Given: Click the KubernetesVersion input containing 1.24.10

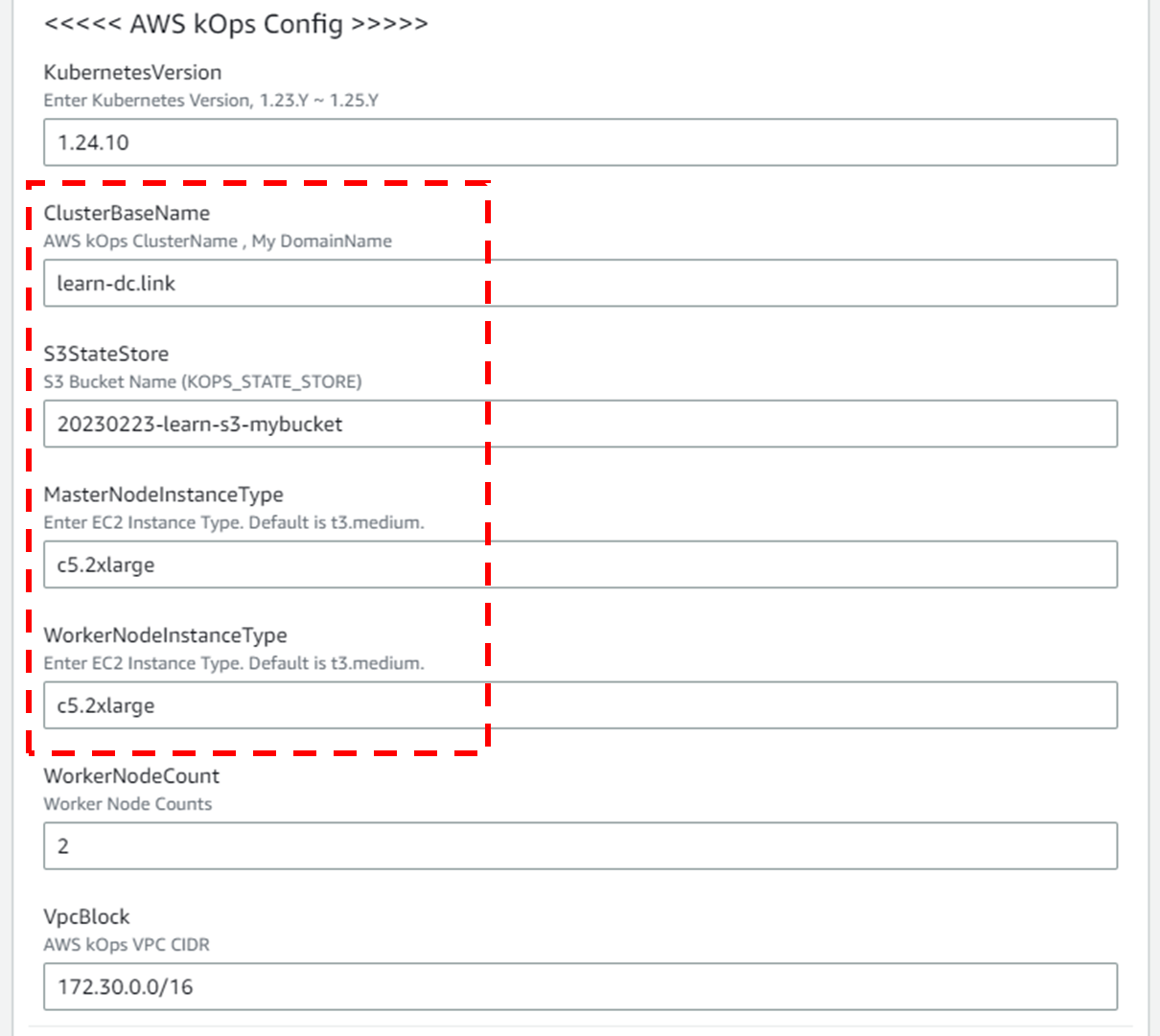Looking at the screenshot, I should [579, 143].
